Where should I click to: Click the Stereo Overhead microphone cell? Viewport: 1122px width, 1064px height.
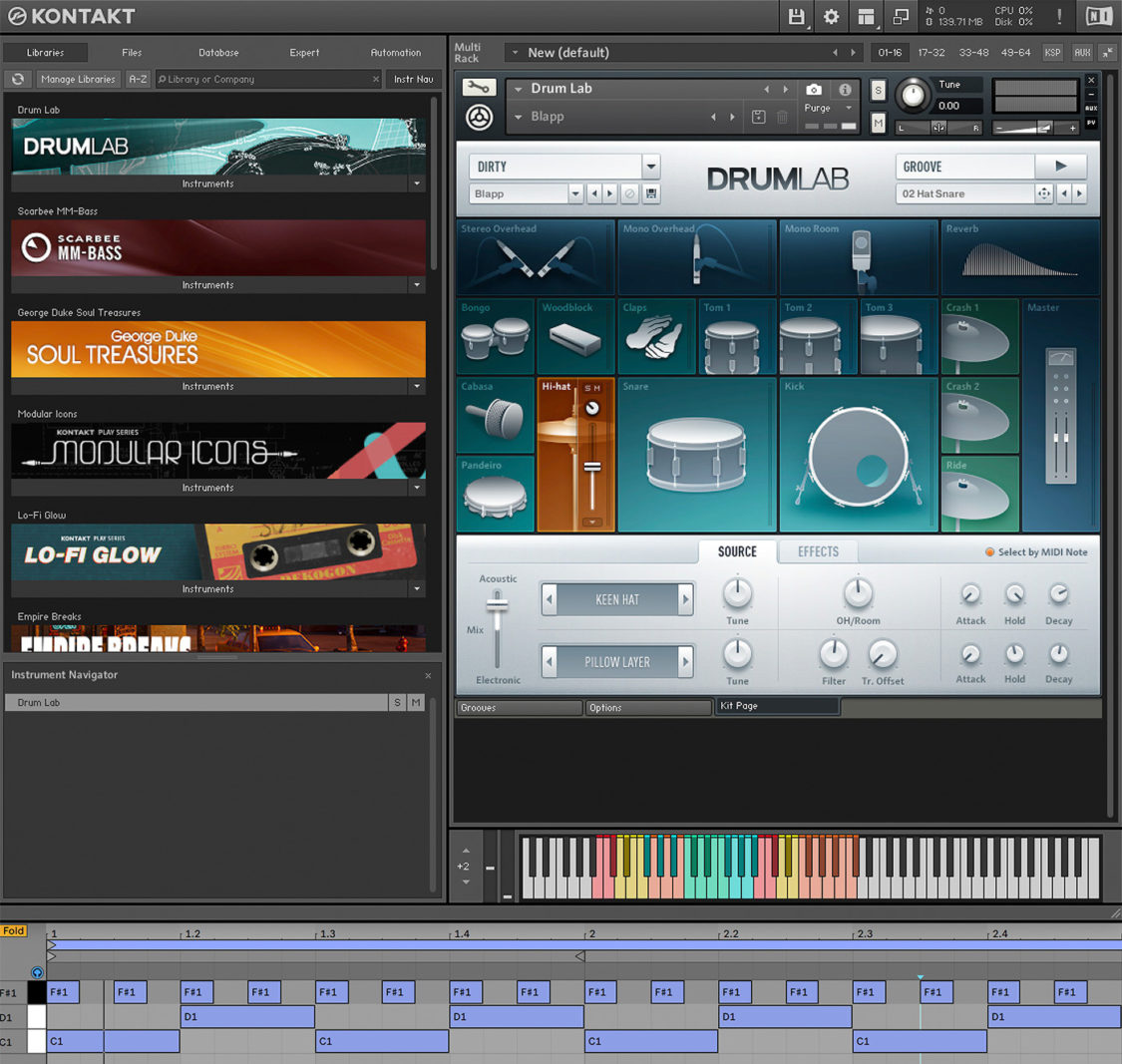point(535,256)
